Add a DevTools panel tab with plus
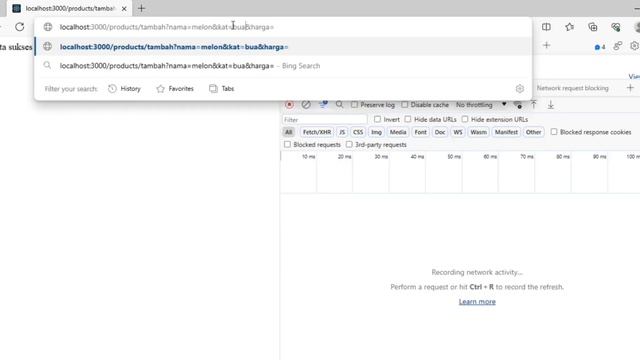Image resolution: width=640 pixels, height=360 pixels. pos(547,45)
